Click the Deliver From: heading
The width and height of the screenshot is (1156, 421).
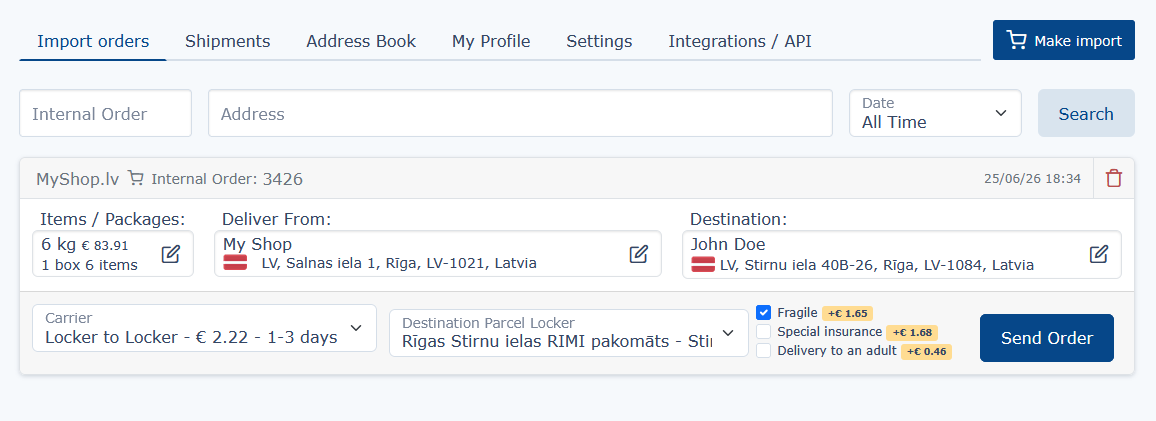(276, 219)
